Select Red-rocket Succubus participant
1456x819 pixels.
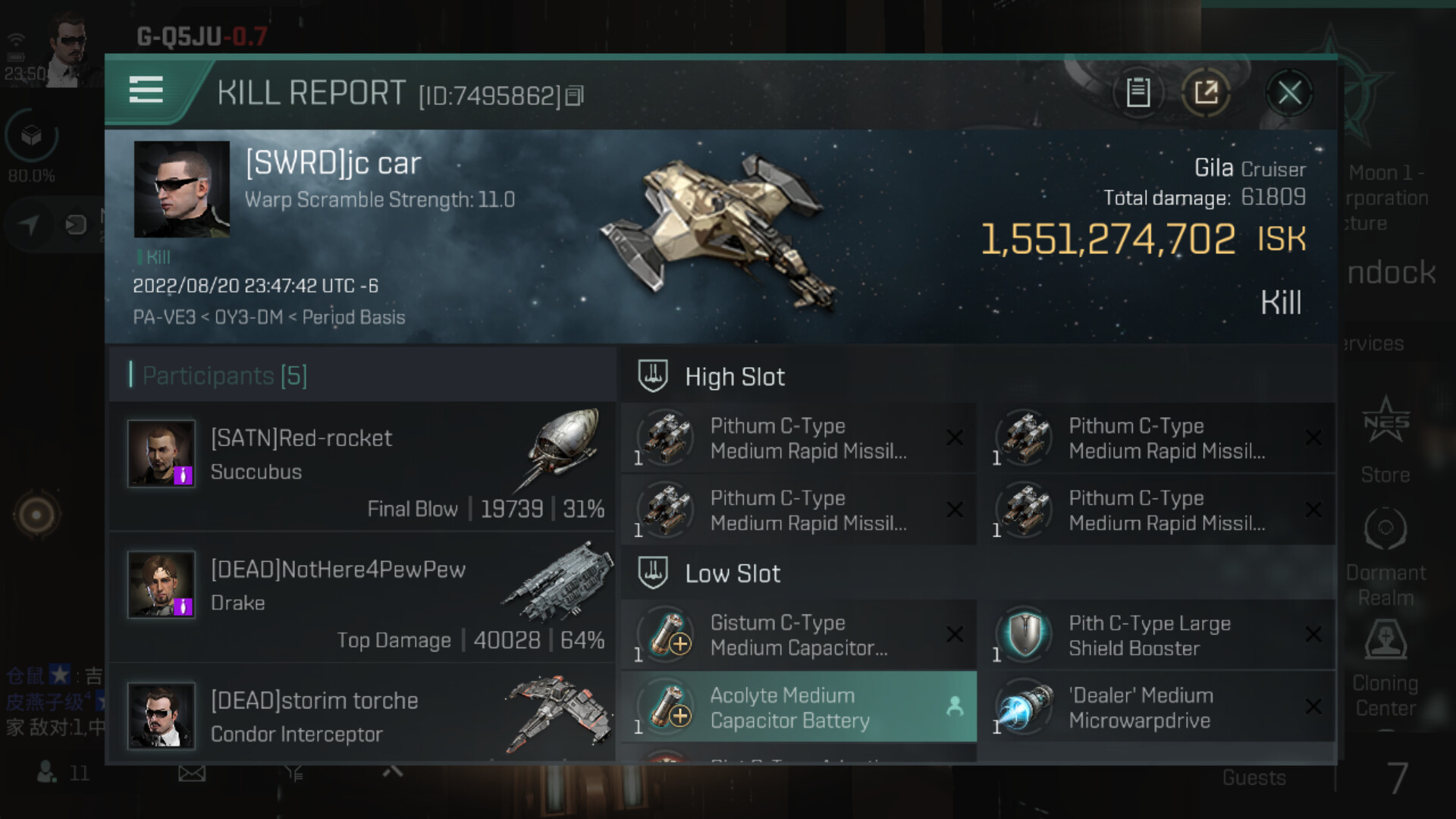coord(362,466)
